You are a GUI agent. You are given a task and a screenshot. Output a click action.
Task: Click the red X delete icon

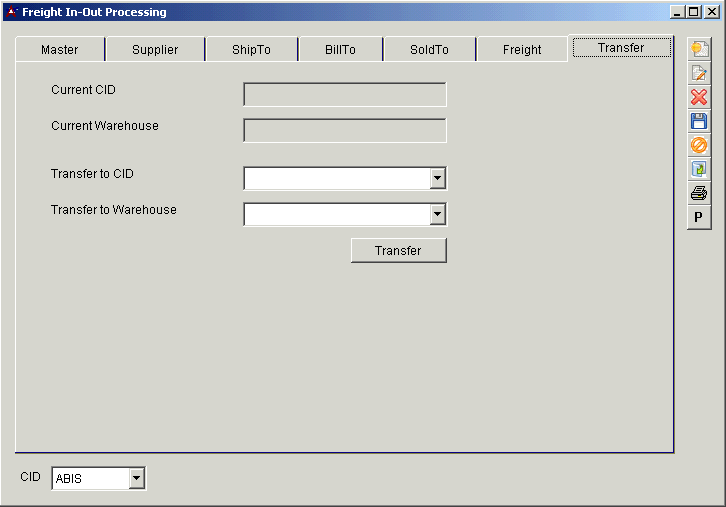click(x=699, y=97)
